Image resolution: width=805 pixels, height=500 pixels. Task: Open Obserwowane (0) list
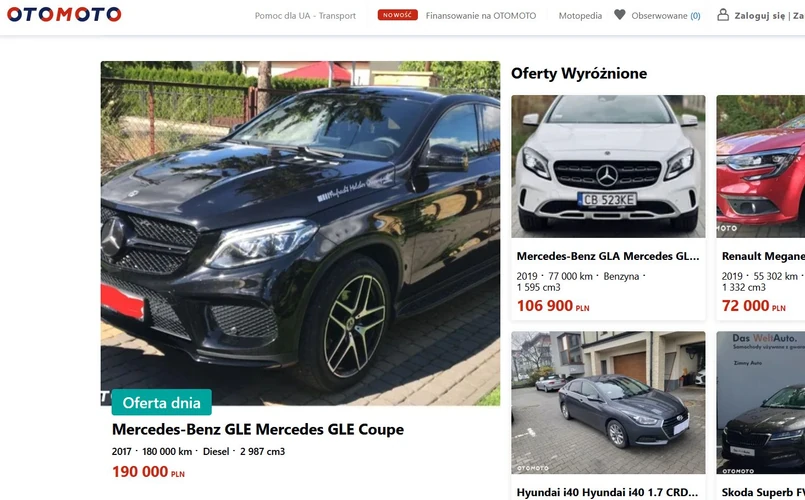point(666,16)
